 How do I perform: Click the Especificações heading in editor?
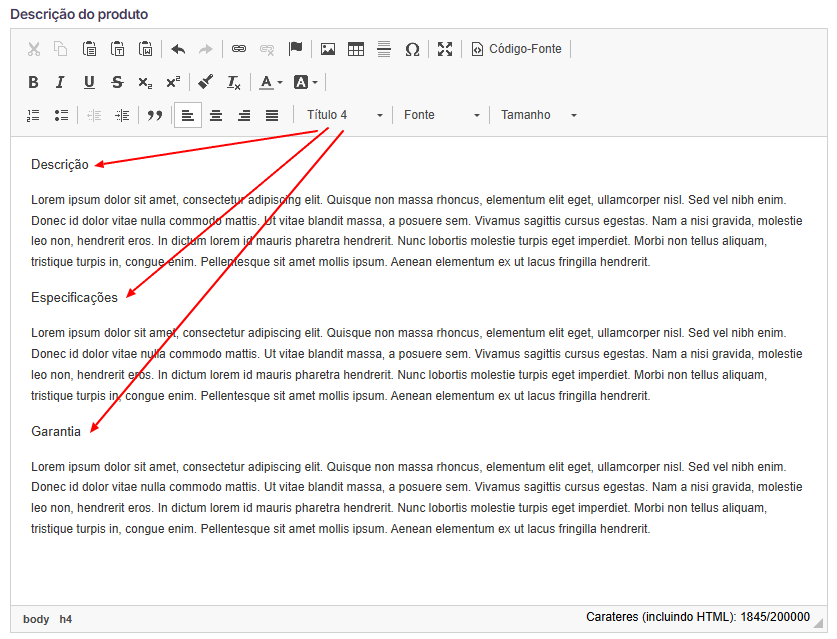coord(74,297)
